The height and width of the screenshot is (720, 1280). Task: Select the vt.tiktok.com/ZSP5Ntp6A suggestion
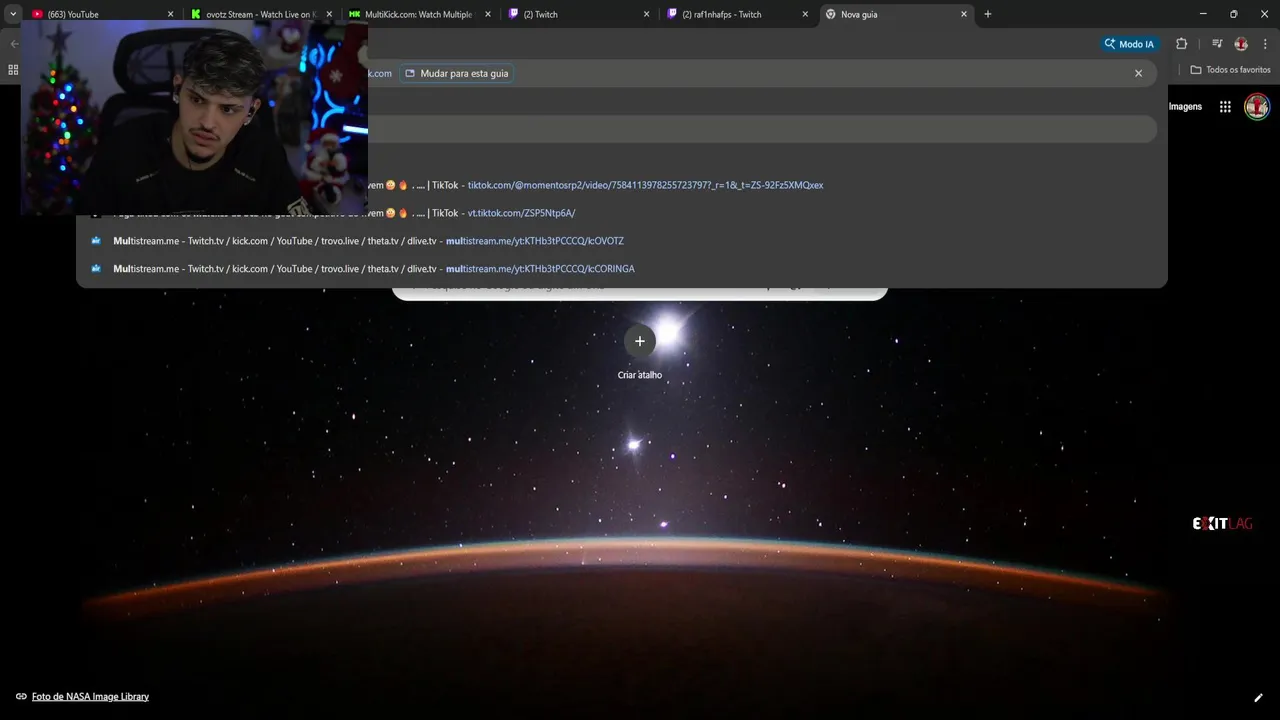[622, 213]
